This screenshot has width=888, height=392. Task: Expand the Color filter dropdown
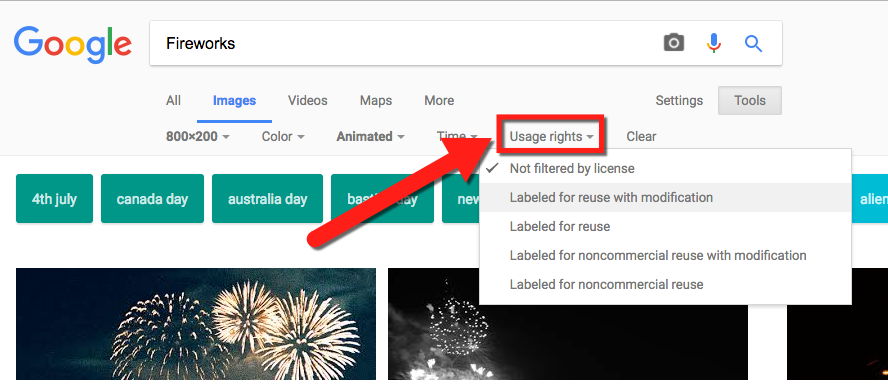(283, 137)
